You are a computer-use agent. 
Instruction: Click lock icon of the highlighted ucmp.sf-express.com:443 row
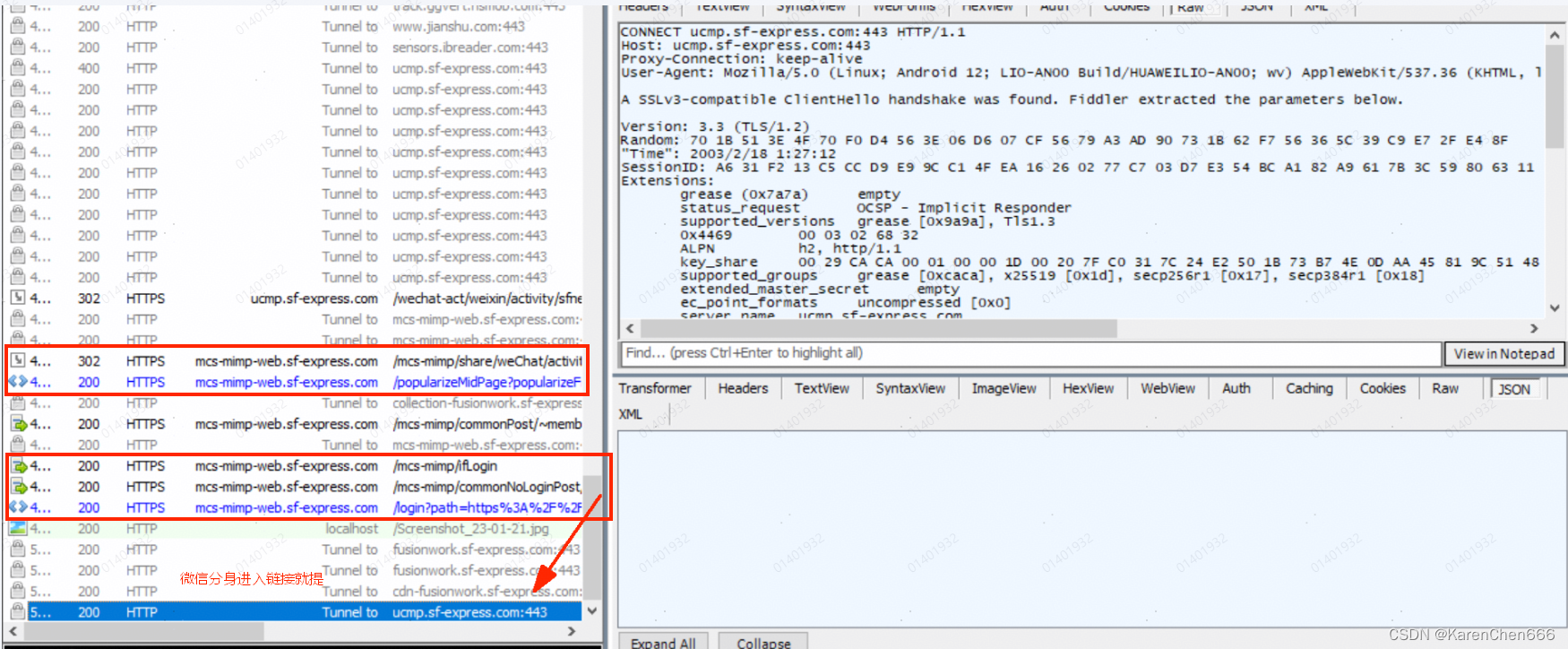[17, 611]
